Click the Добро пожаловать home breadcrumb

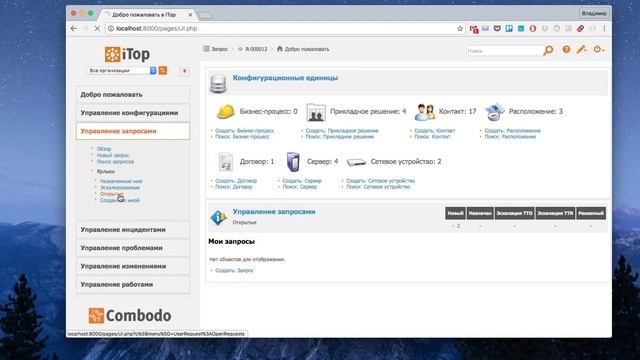pyautogui.click(x=303, y=49)
